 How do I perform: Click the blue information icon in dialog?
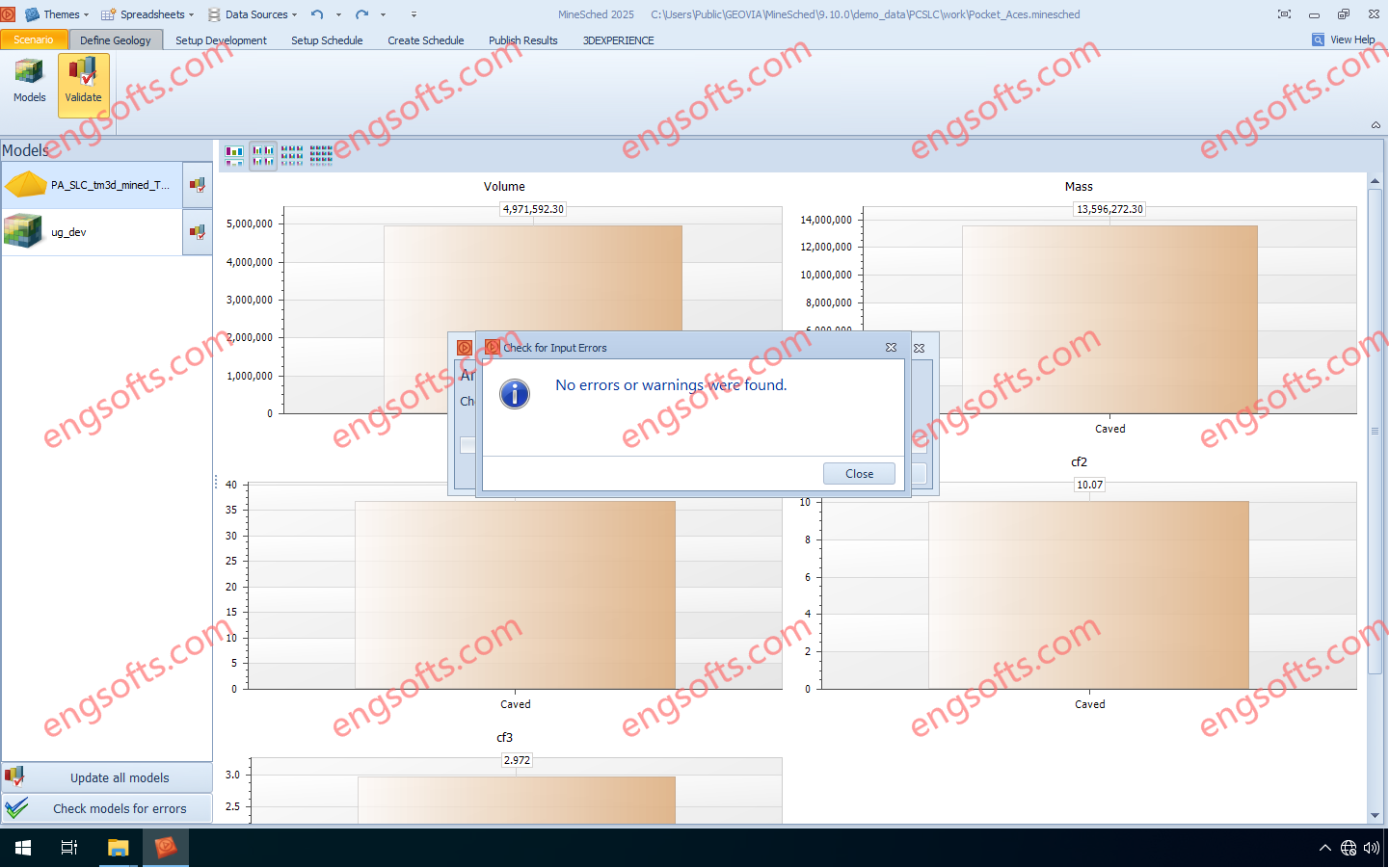pyautogui.click(x=515, y=393)
